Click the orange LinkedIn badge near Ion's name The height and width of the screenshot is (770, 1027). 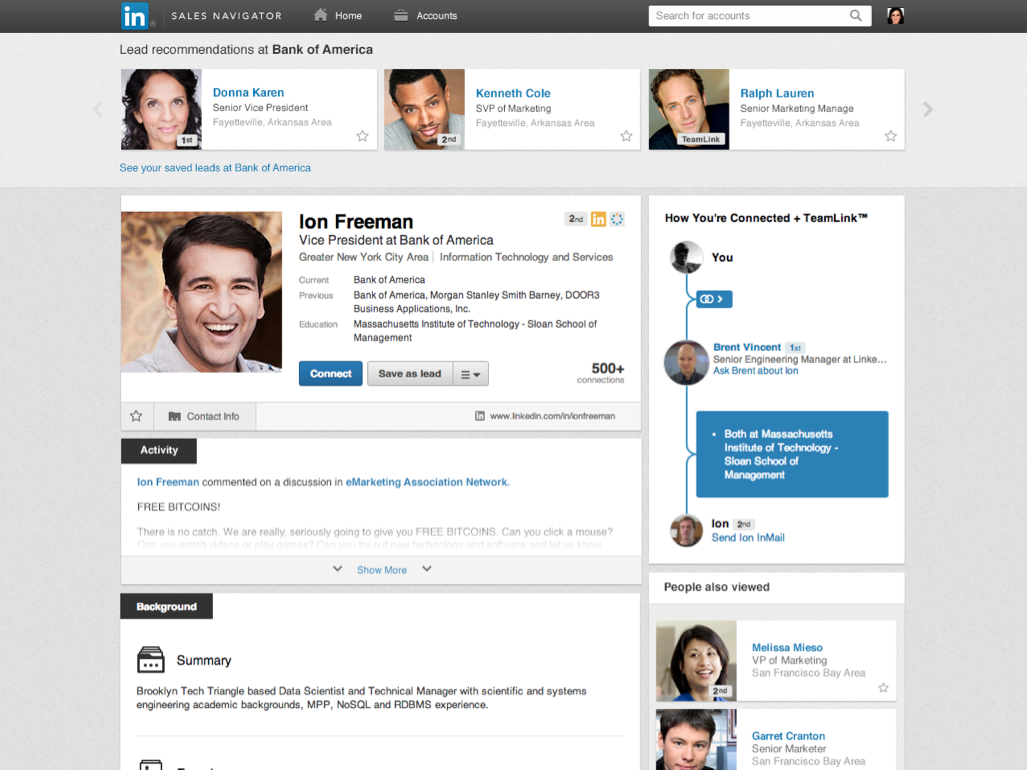(x=598, y=219)
